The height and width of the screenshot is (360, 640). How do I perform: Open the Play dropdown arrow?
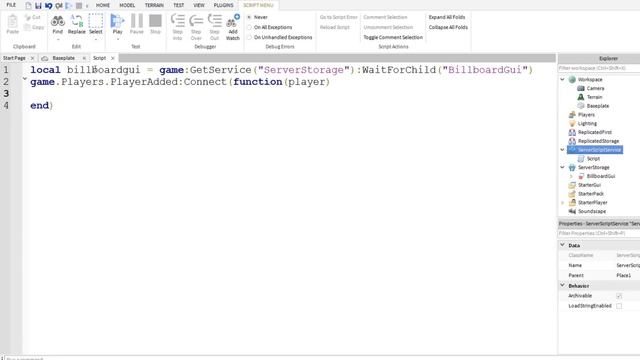click(118, 40)
